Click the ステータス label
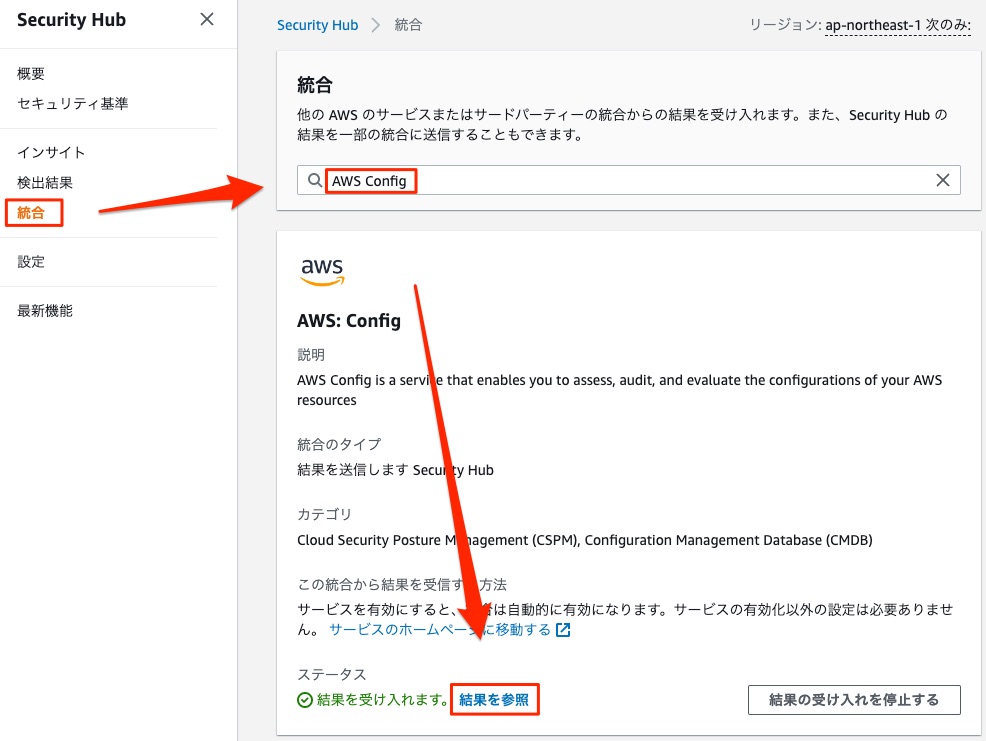Image resolution: width=986 pixels, height=741 pixels. tap(331, 674)
